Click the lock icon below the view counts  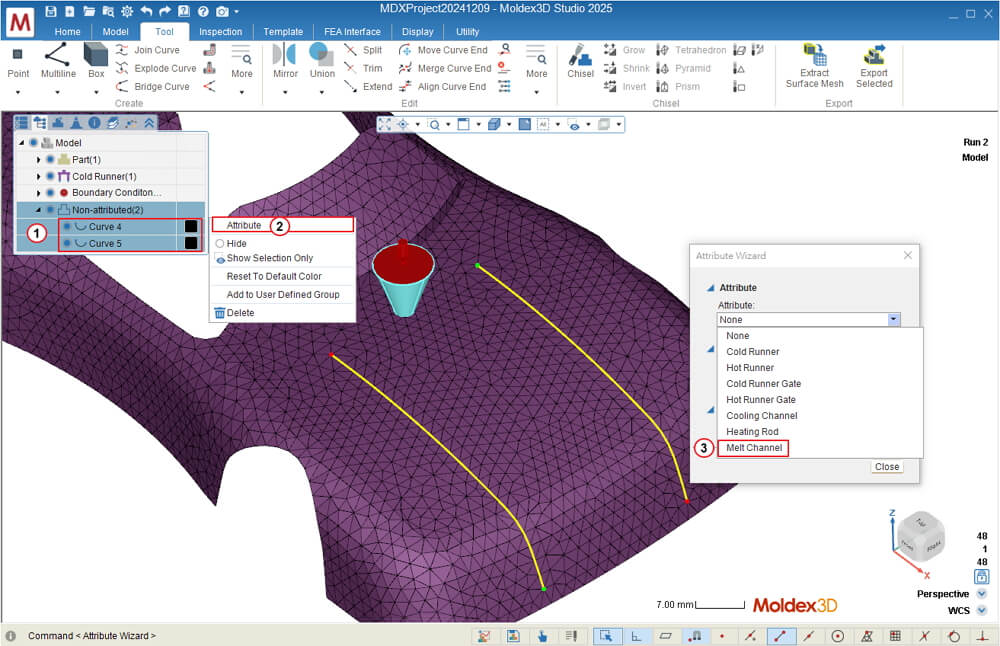[x=982, y=577]
